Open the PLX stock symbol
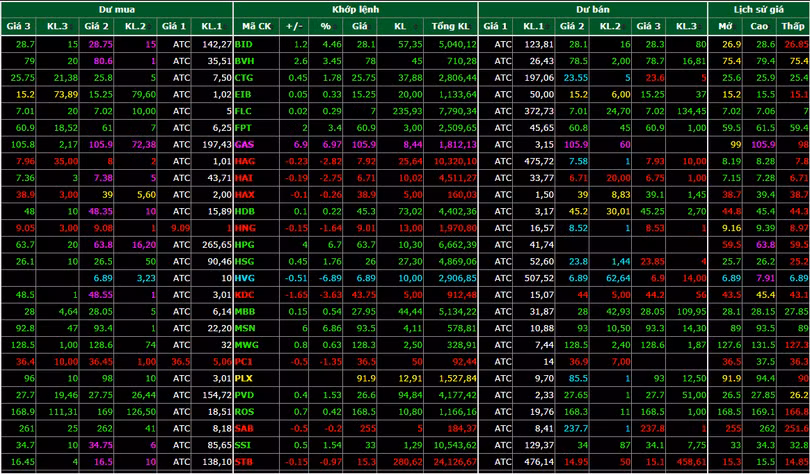The width and height of the screenshot is (810, 474). point(244,378)
